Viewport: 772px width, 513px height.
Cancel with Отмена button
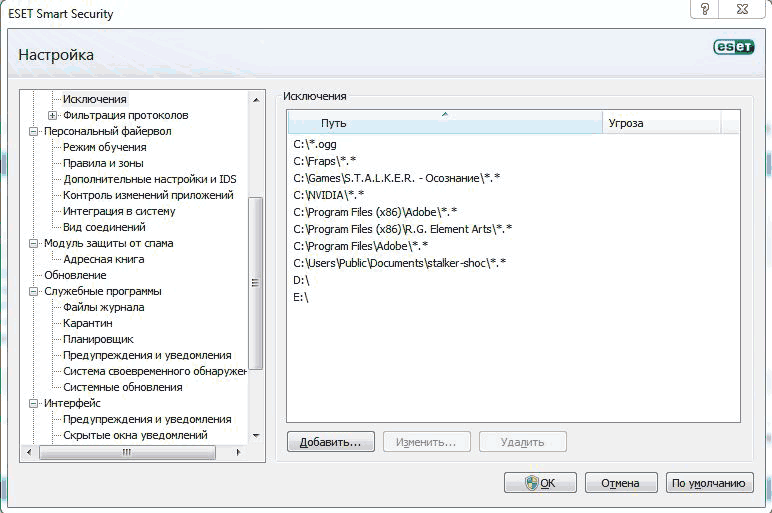pyautogui.click(x=621, y=483)
